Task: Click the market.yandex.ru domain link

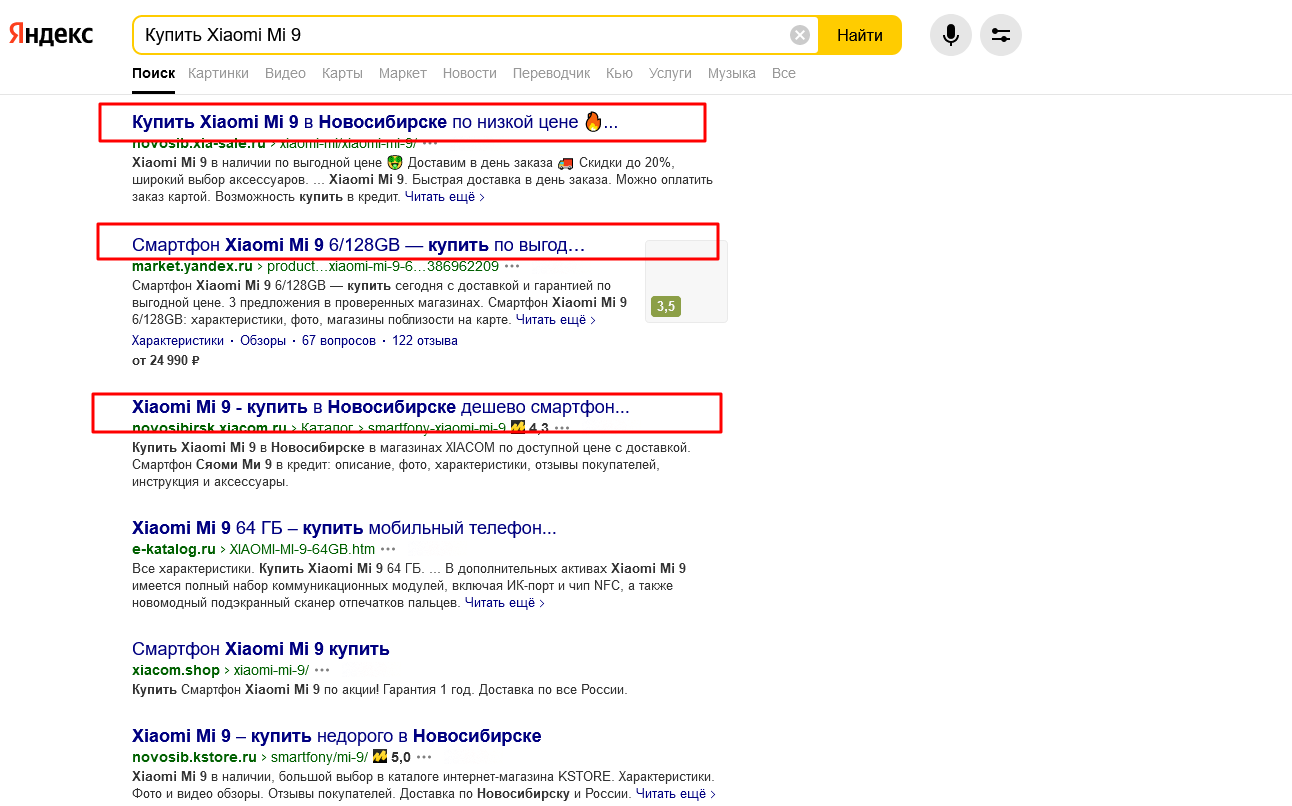Action: click(192, 266)
